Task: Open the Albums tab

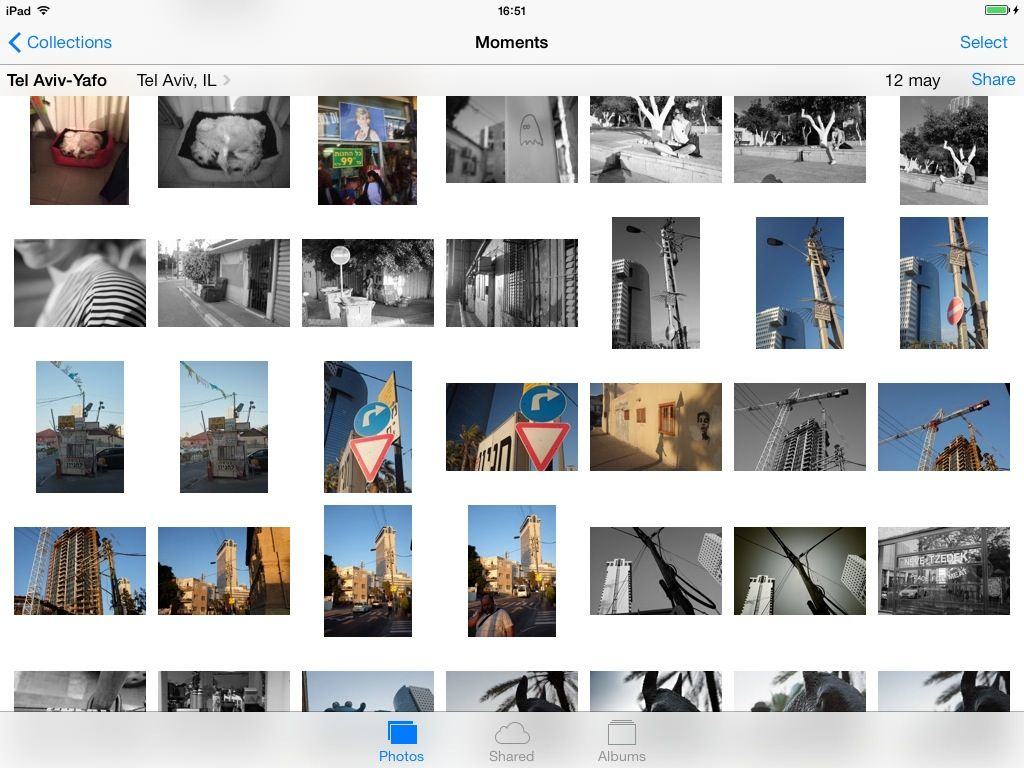Action: 621,741
